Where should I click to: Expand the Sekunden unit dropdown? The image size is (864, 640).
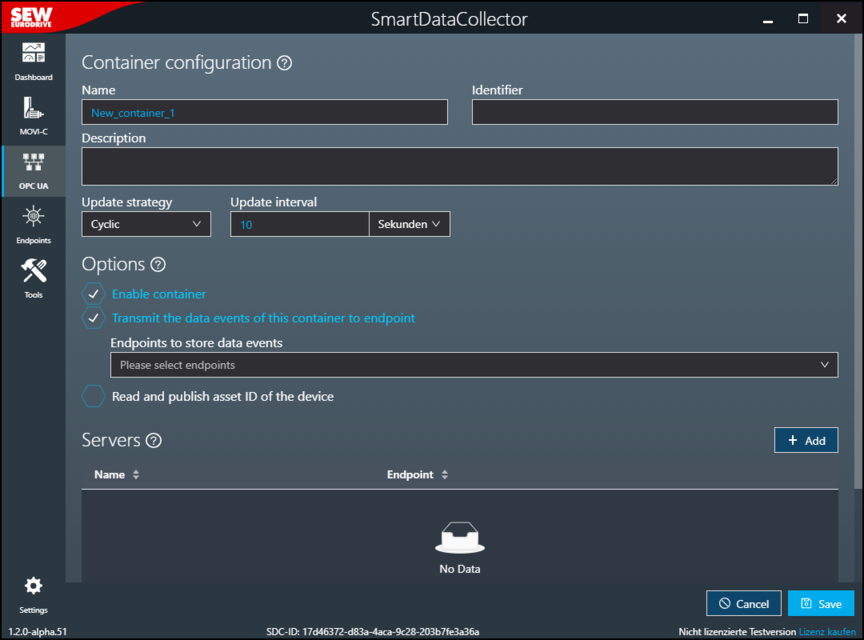pyautogui.click(x=409, y=225)
